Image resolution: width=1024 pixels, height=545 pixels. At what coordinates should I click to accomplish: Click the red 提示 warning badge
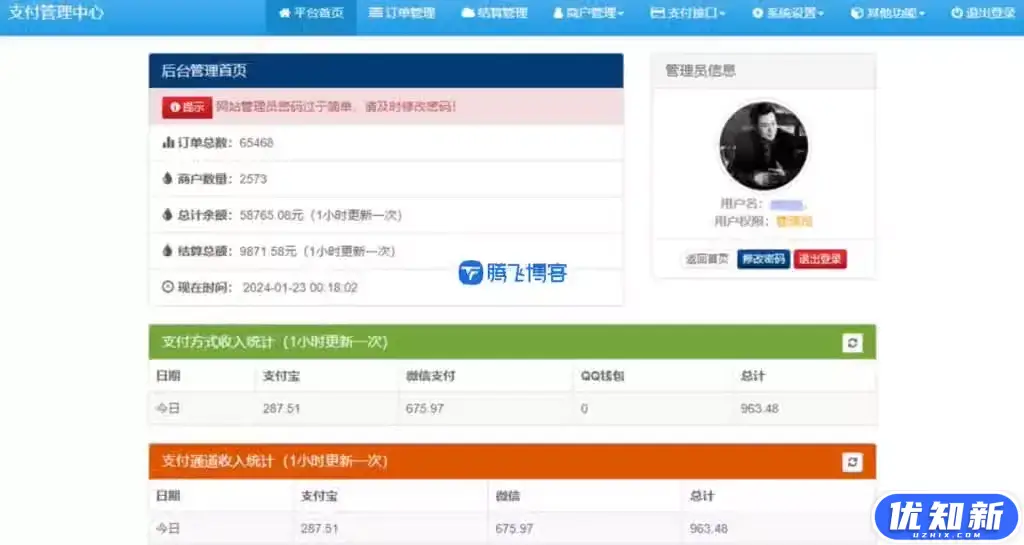(187, 107)
